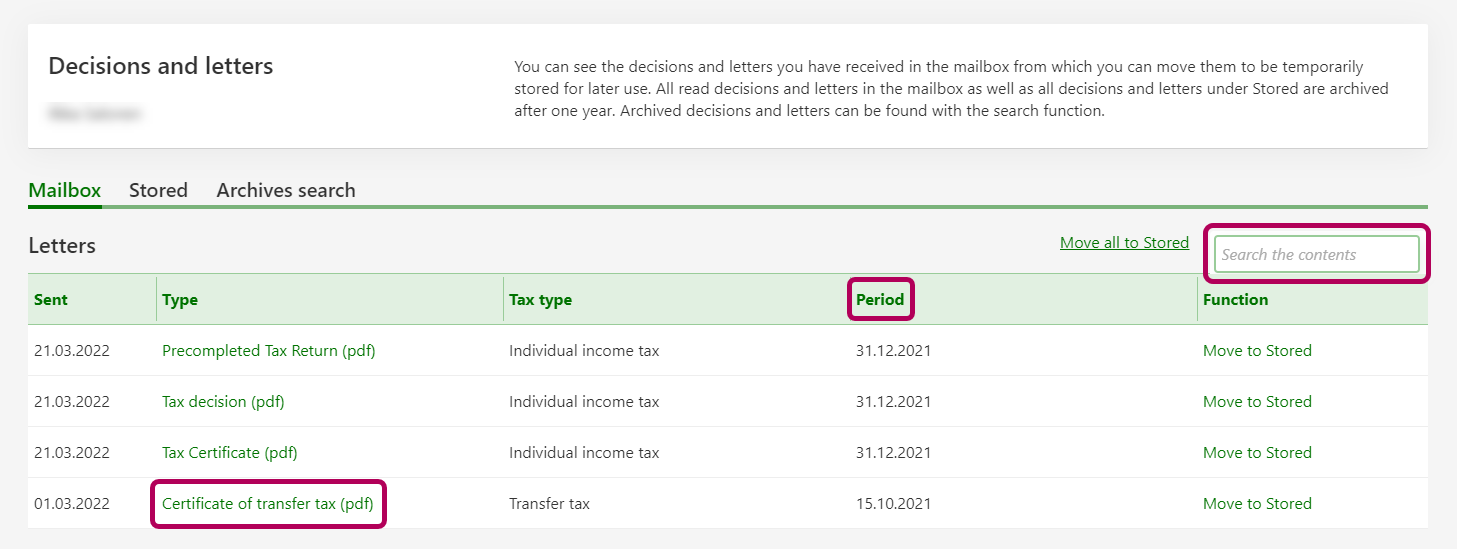Open Precompleted Tax Return pdf
The height and width of the screenshot is (549, 1457).
pyautogui.click(x=268, y=351)
